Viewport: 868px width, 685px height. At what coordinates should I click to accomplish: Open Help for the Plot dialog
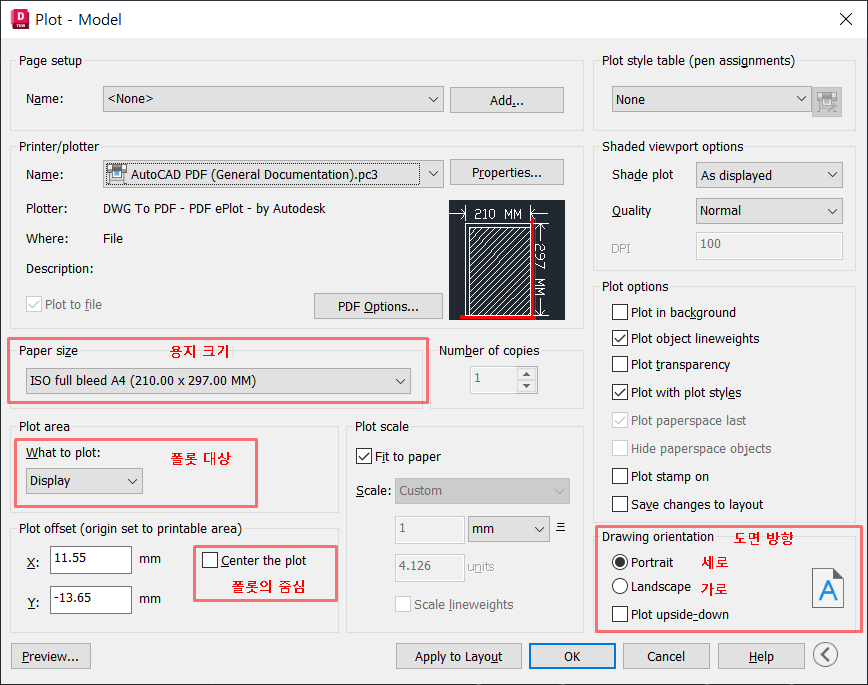(761, 656)
